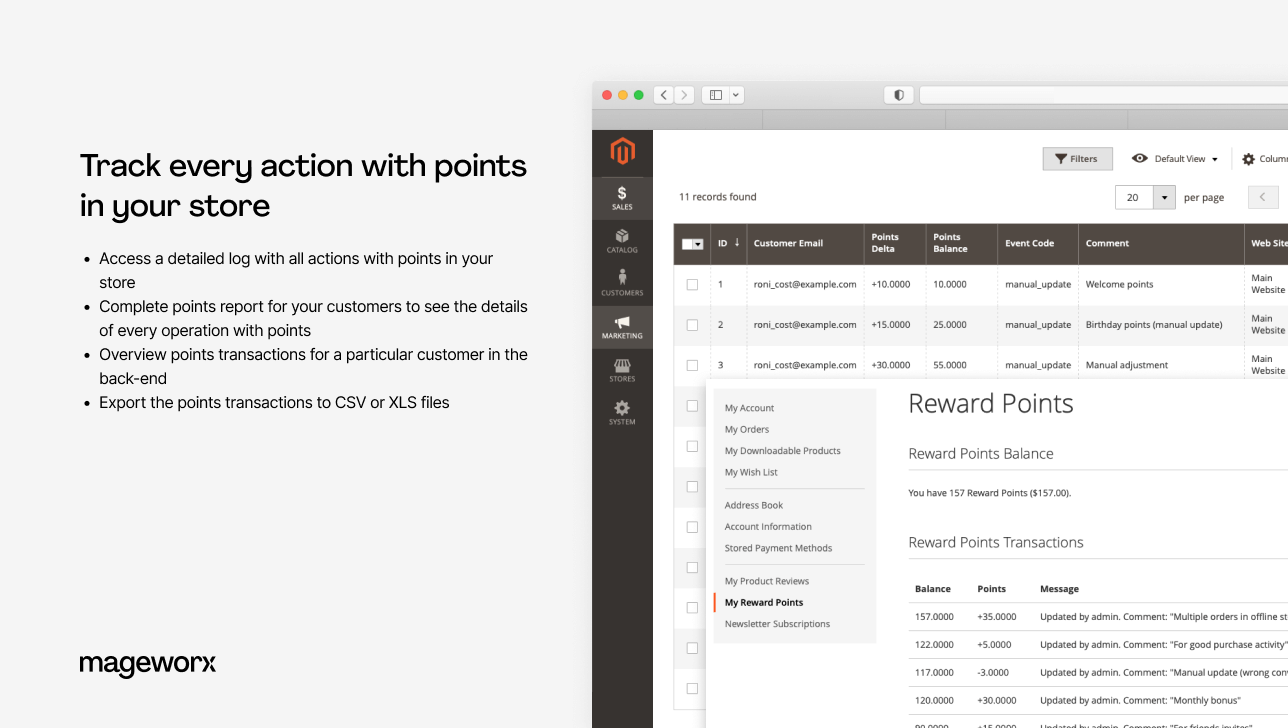Image resolution: width=1288 pixels, height=728 pixels.
Task: Click the Filters button
Action: click(1077, 158)
